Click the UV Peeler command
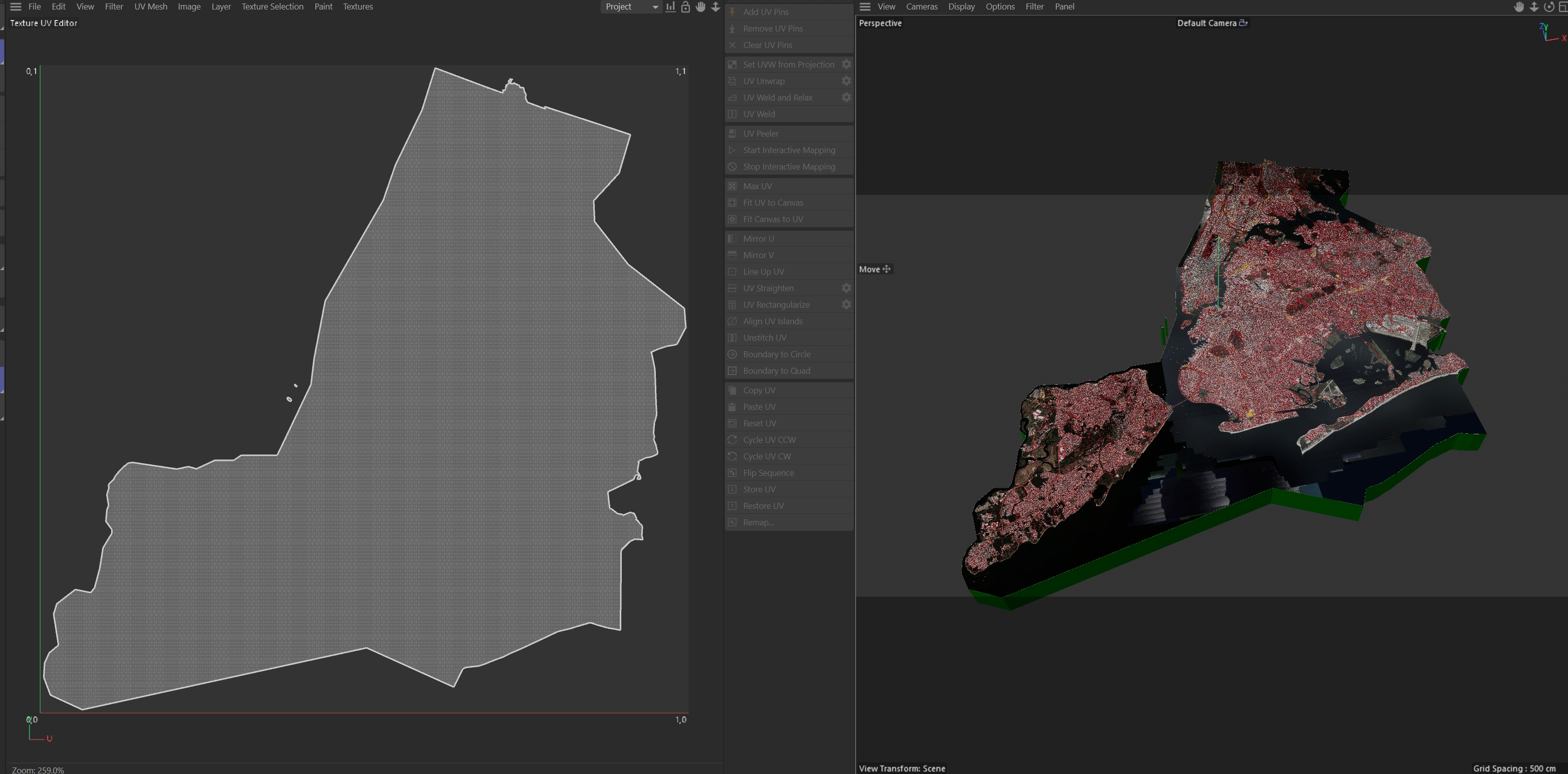The image size is (1568, 774). point(760,134)
